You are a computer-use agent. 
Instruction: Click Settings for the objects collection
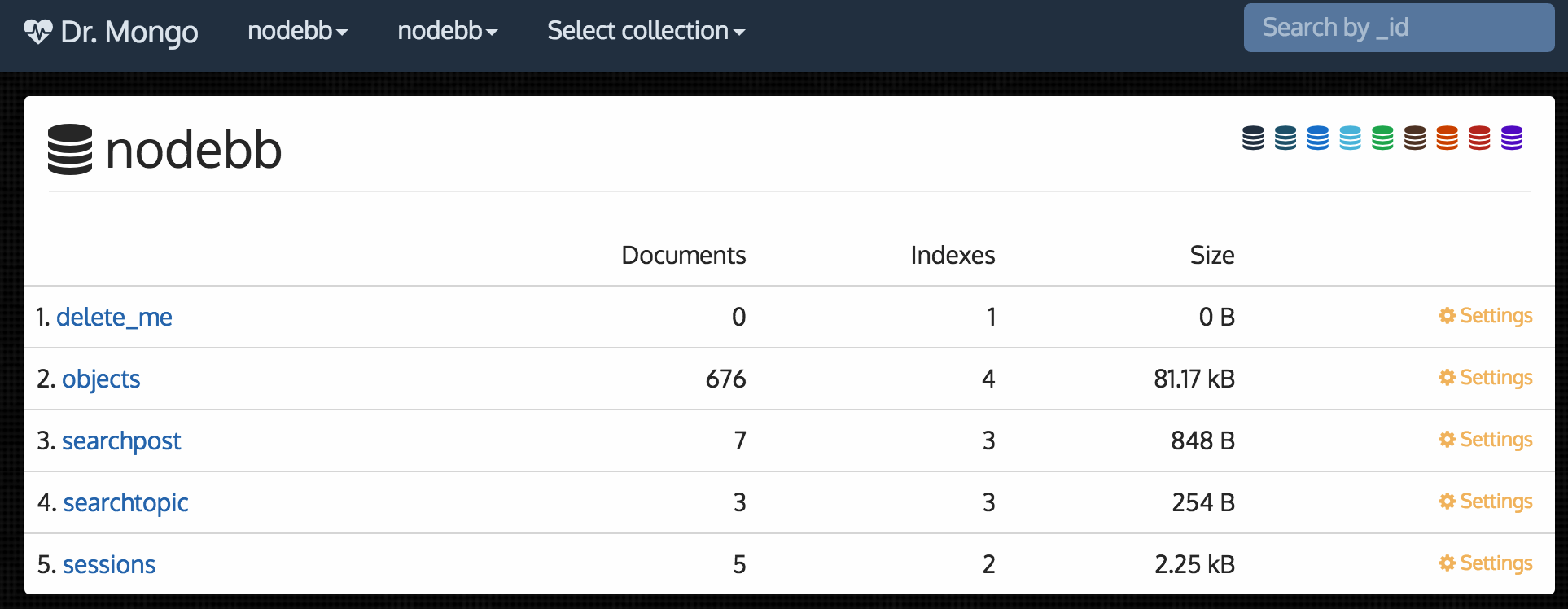(1485, 378)
